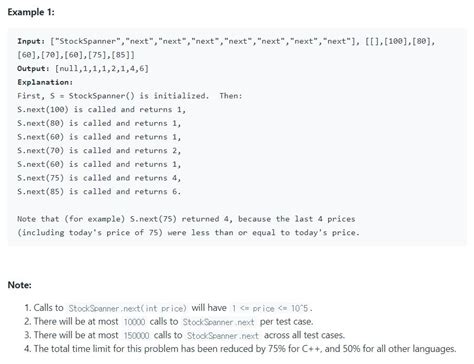The height and width of the screenshot is (364, 474).
Task: Click the Input label in code block
Action: (31, 41)
